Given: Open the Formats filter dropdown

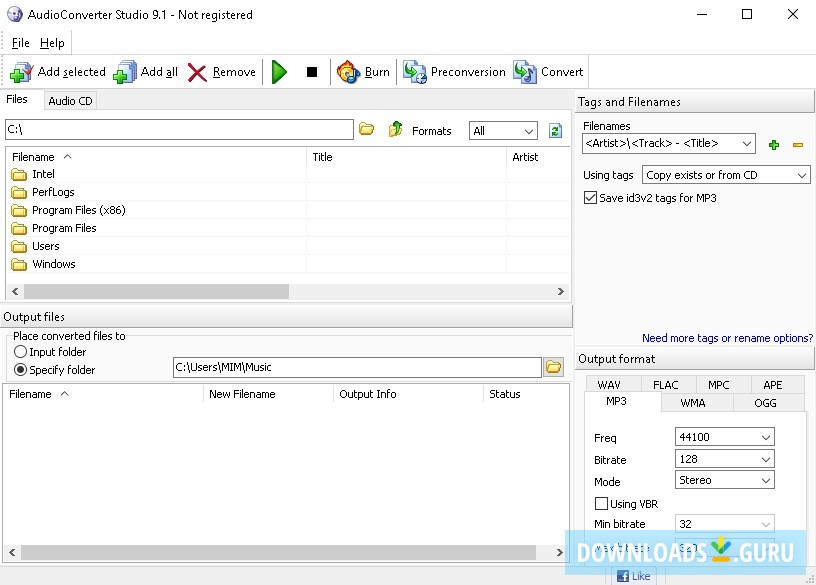Looking at the screenshot, I should [x=503, y=131].
